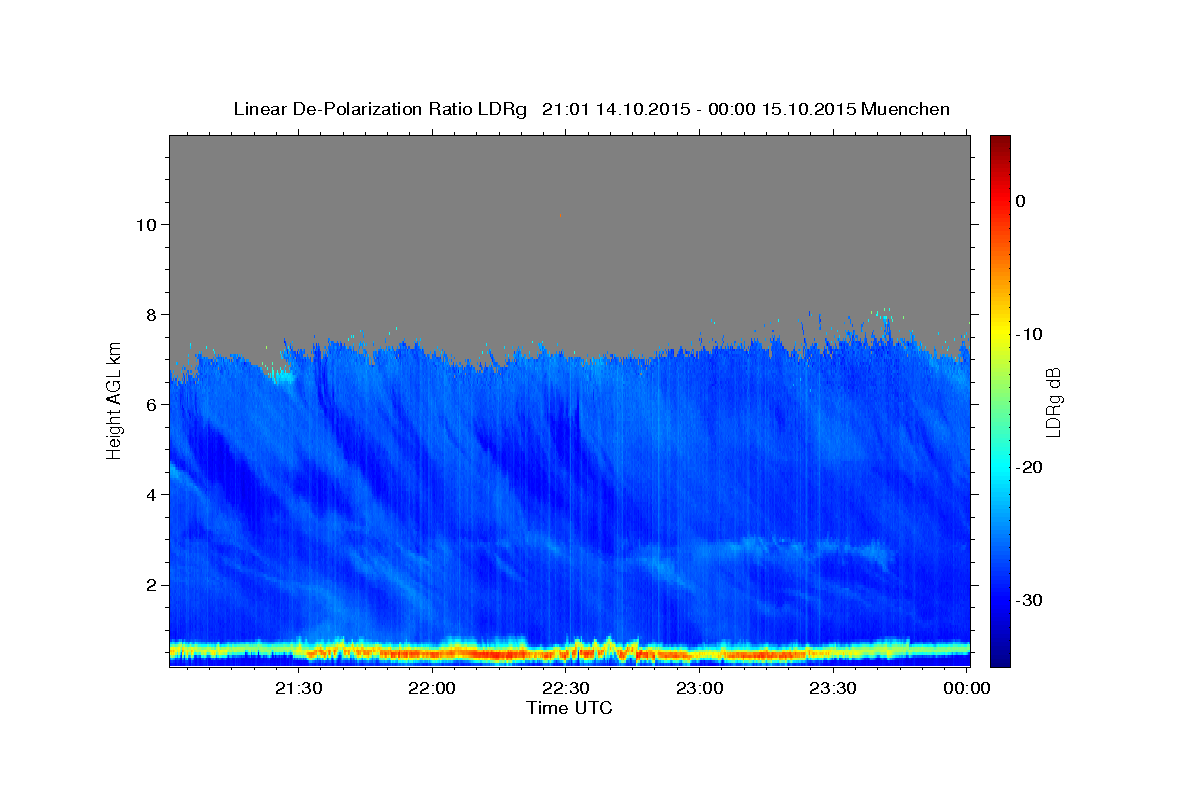1200x800 pixels.
Task: Click the dark red top of the colorbar
Action: tap(1000, 141)
